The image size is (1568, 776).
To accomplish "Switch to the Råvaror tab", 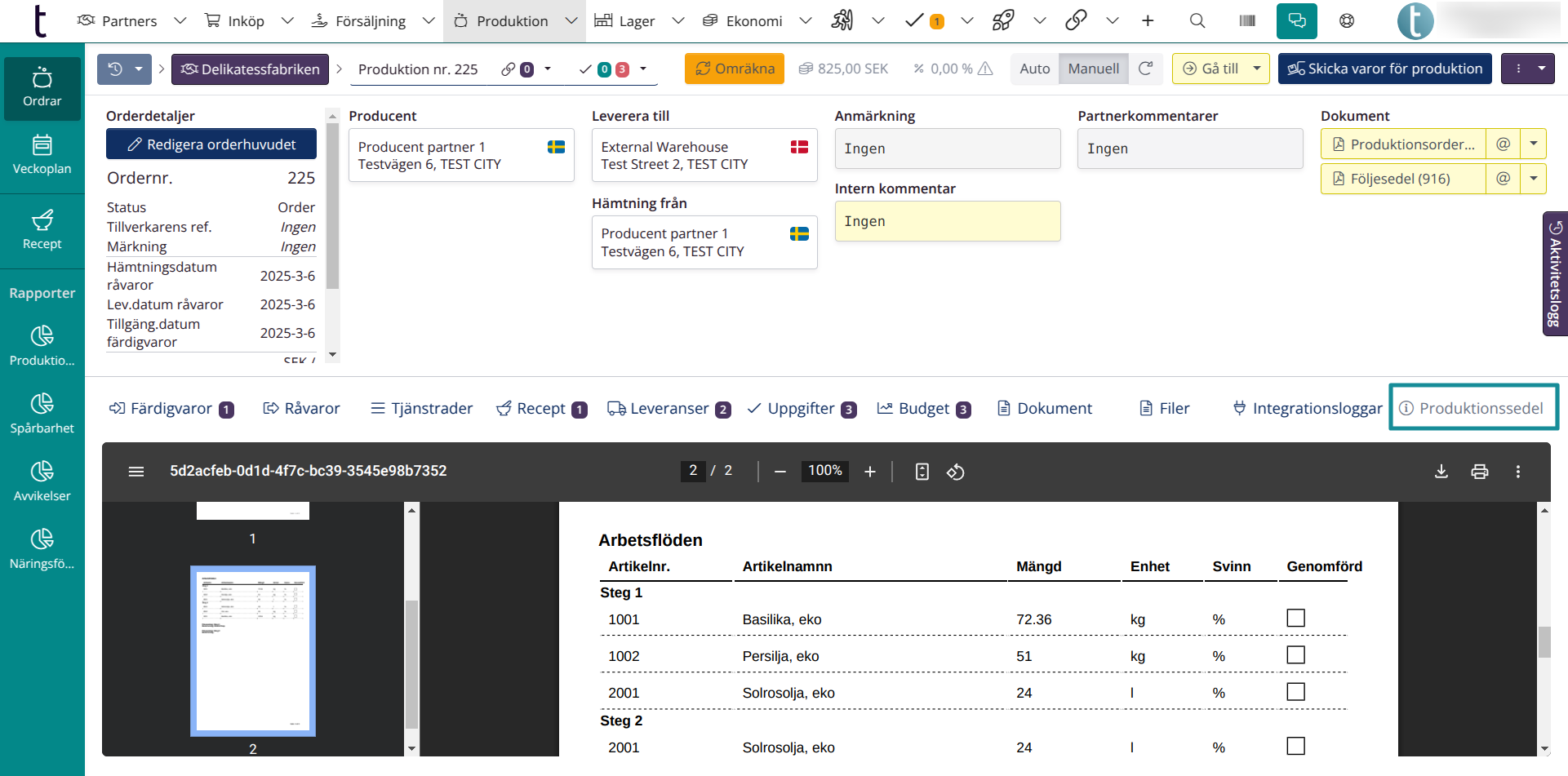I will click(301, 409).
